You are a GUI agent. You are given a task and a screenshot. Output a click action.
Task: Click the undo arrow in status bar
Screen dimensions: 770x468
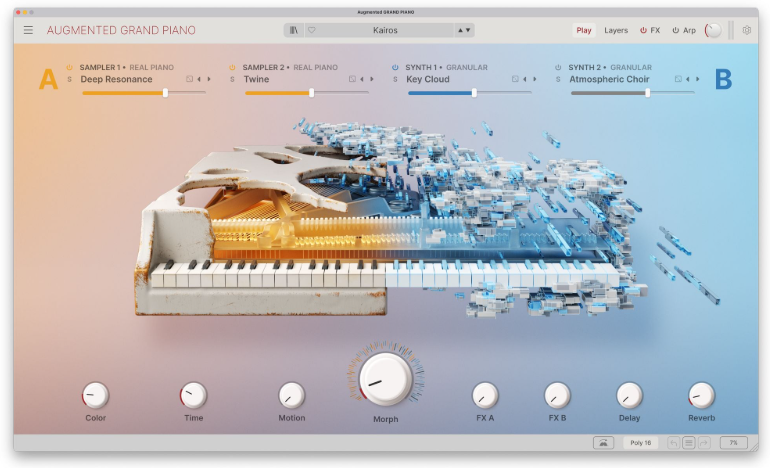pos(674,443)
